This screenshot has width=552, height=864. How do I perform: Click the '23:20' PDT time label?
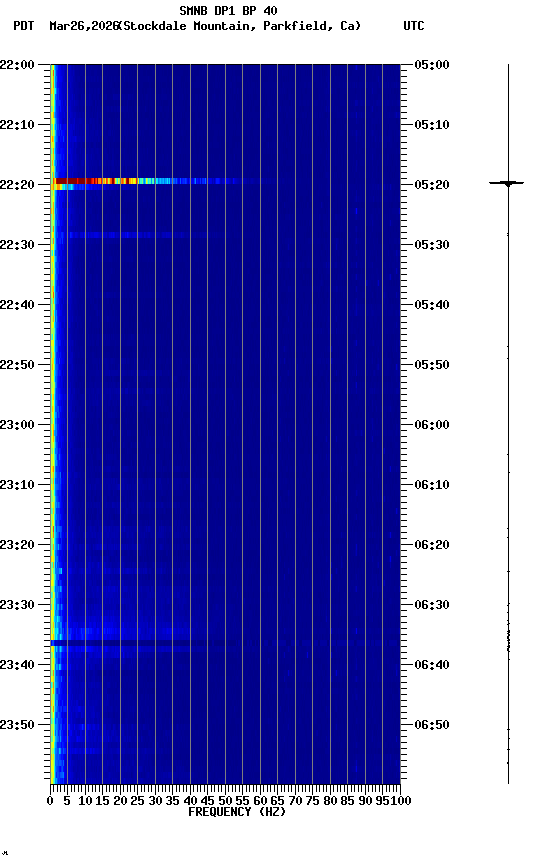(17, 545)
